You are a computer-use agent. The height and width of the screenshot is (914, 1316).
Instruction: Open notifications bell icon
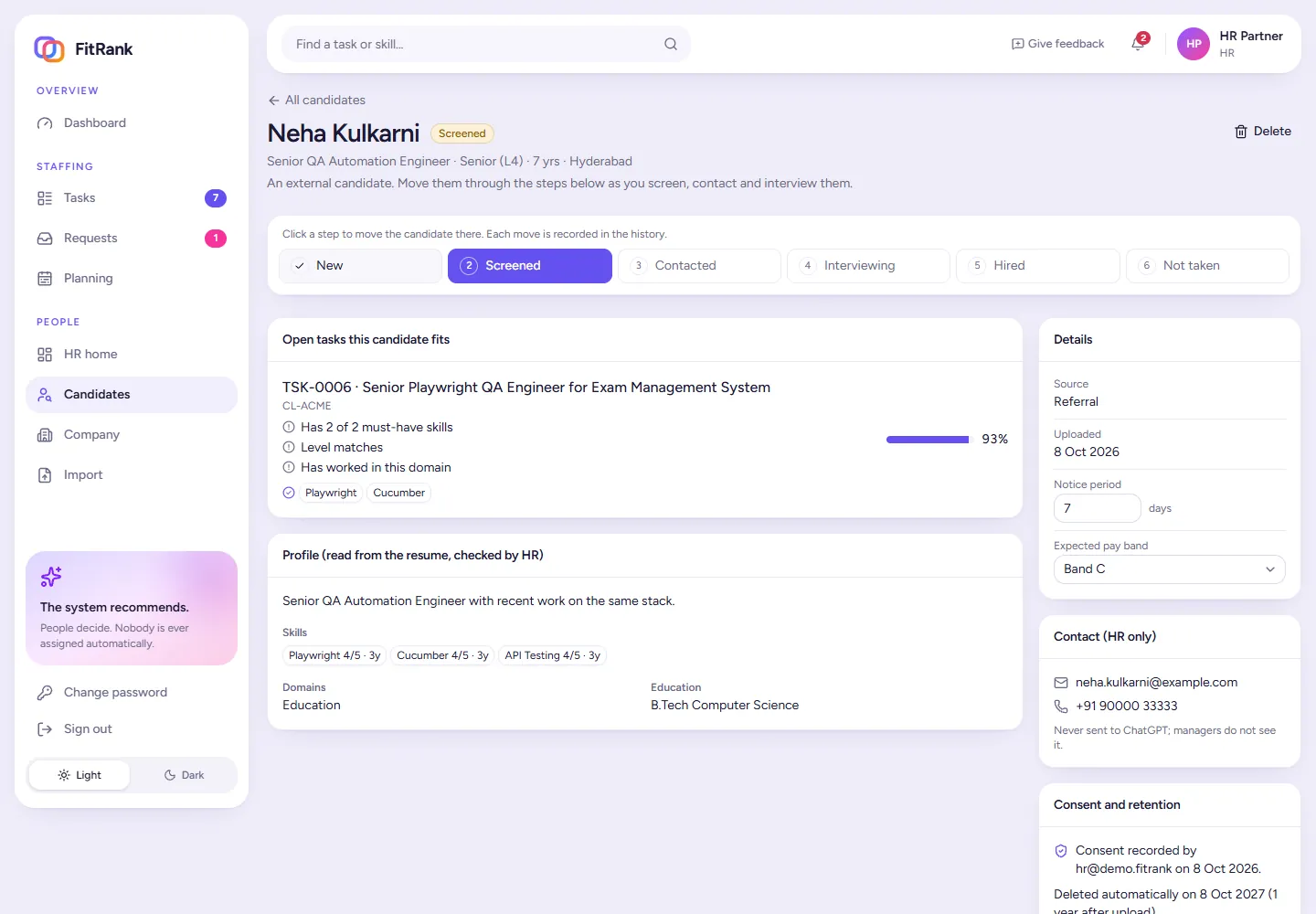click(1138, 44)
